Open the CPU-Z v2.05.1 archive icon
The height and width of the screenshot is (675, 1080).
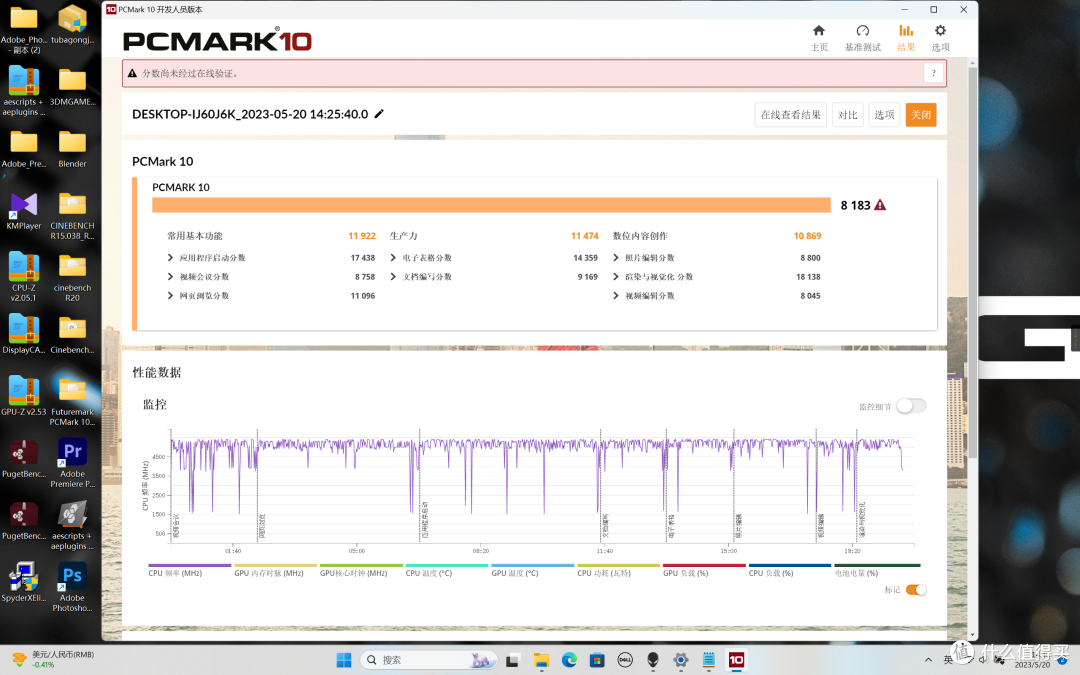(24, 277)
